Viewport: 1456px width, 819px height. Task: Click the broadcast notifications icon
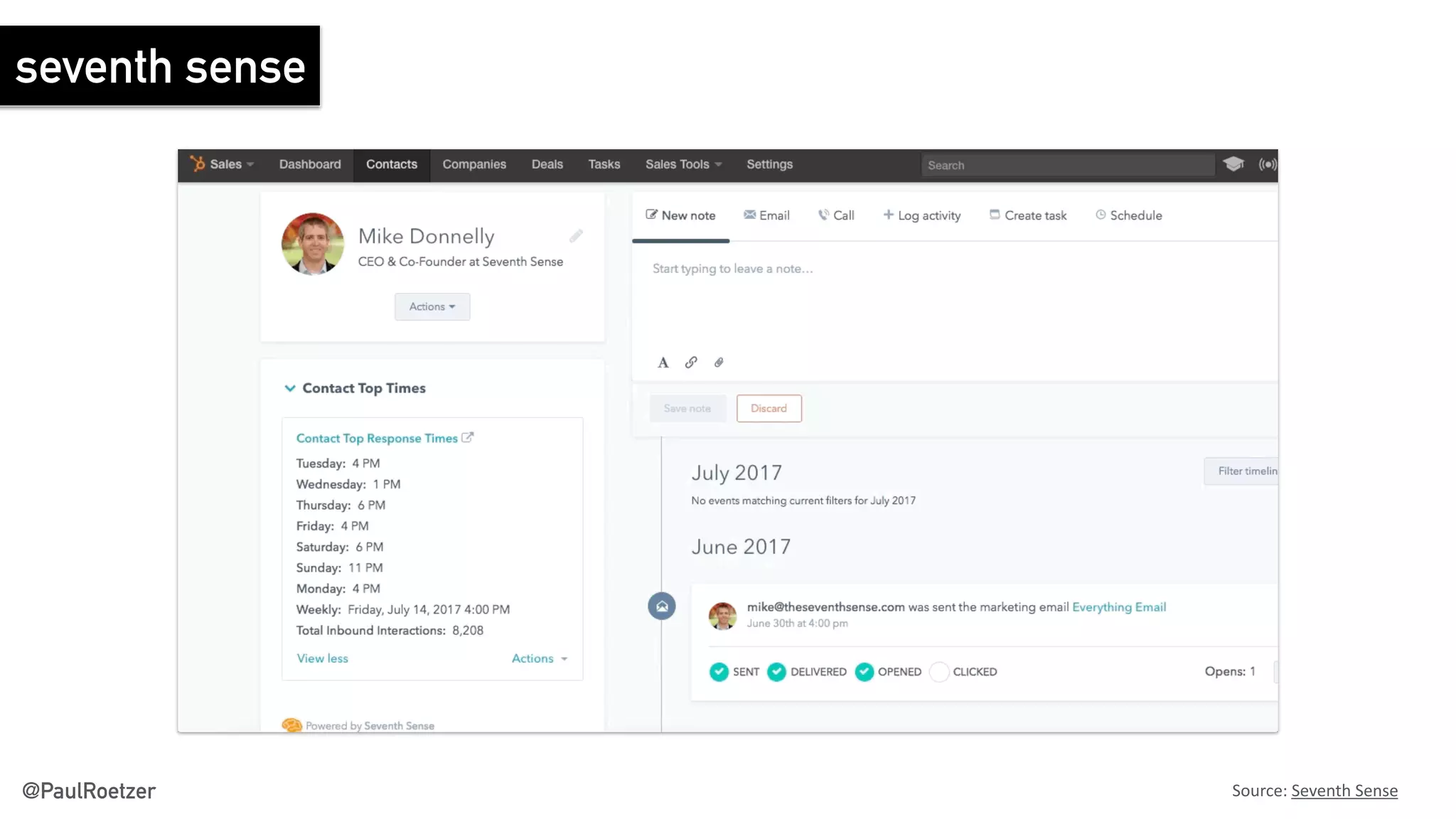coord(1267,164)
